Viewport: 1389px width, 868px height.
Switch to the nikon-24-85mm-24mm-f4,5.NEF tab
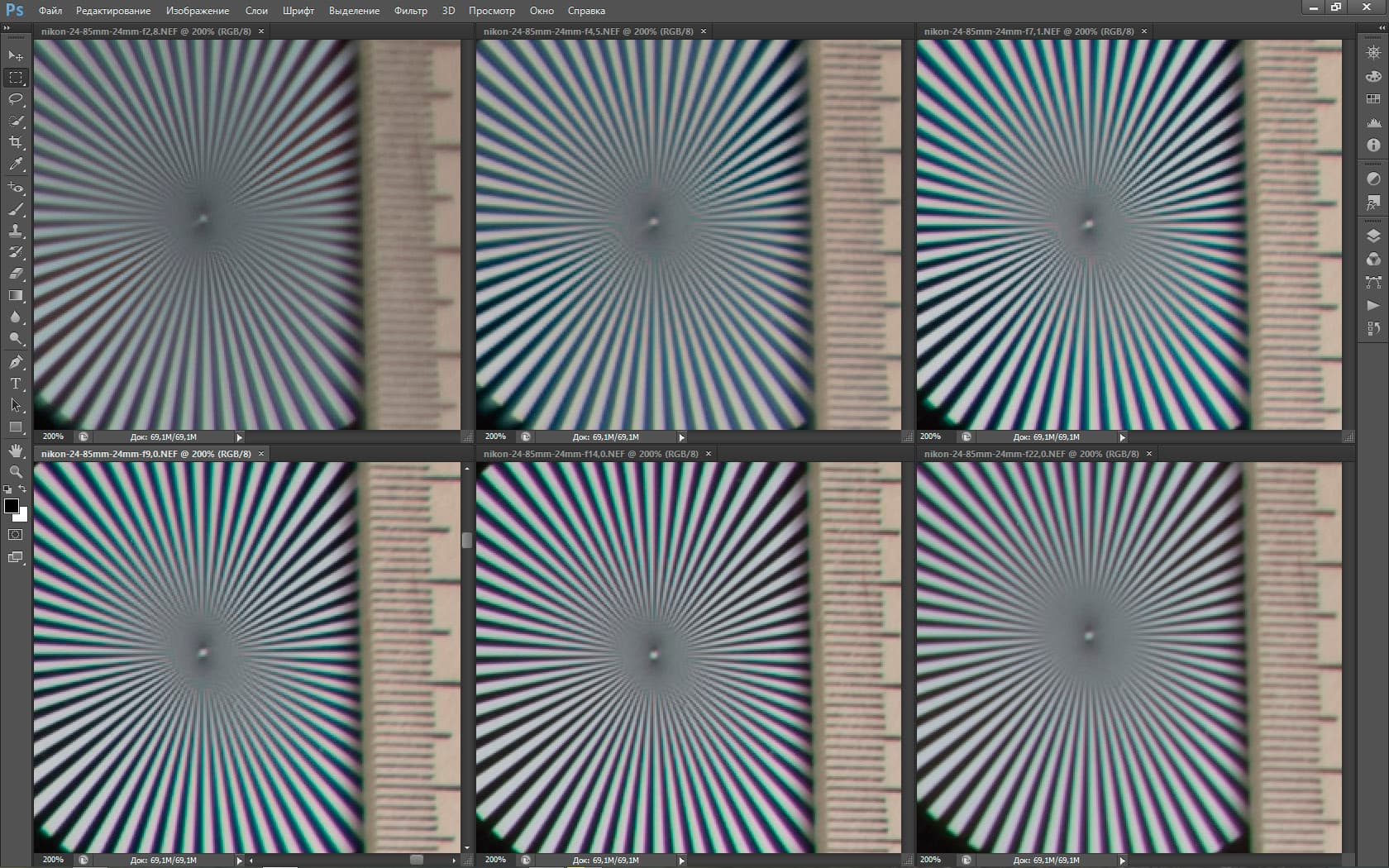(588, 31)
